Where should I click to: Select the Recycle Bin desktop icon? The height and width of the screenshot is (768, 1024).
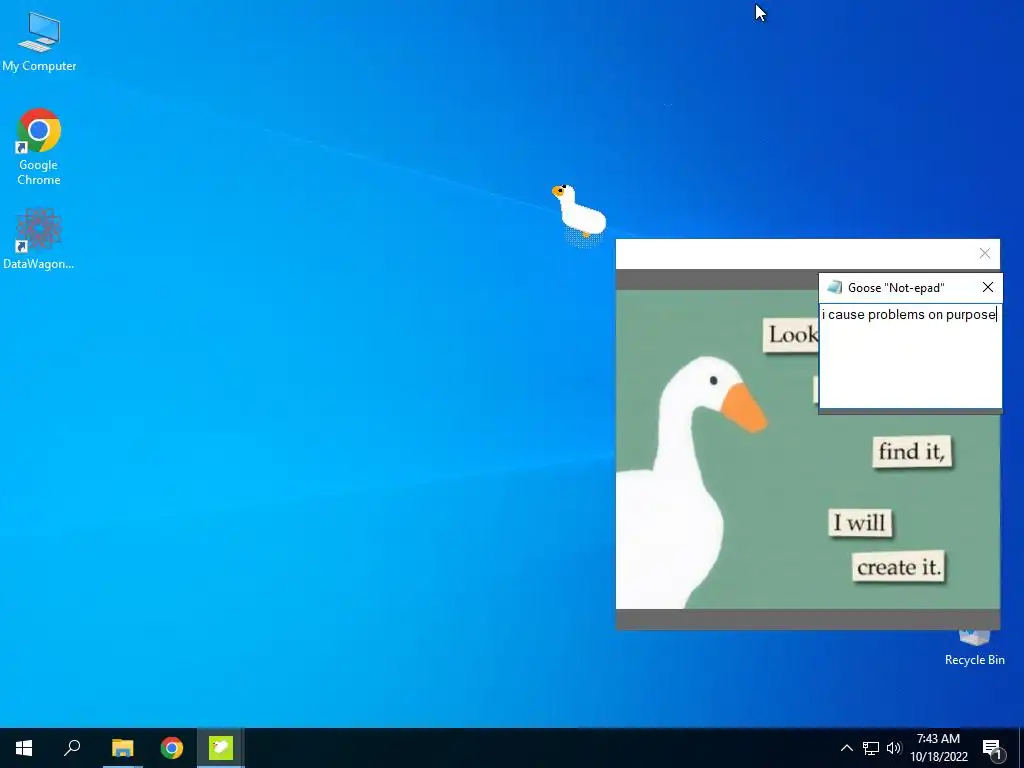coord(974,648)
